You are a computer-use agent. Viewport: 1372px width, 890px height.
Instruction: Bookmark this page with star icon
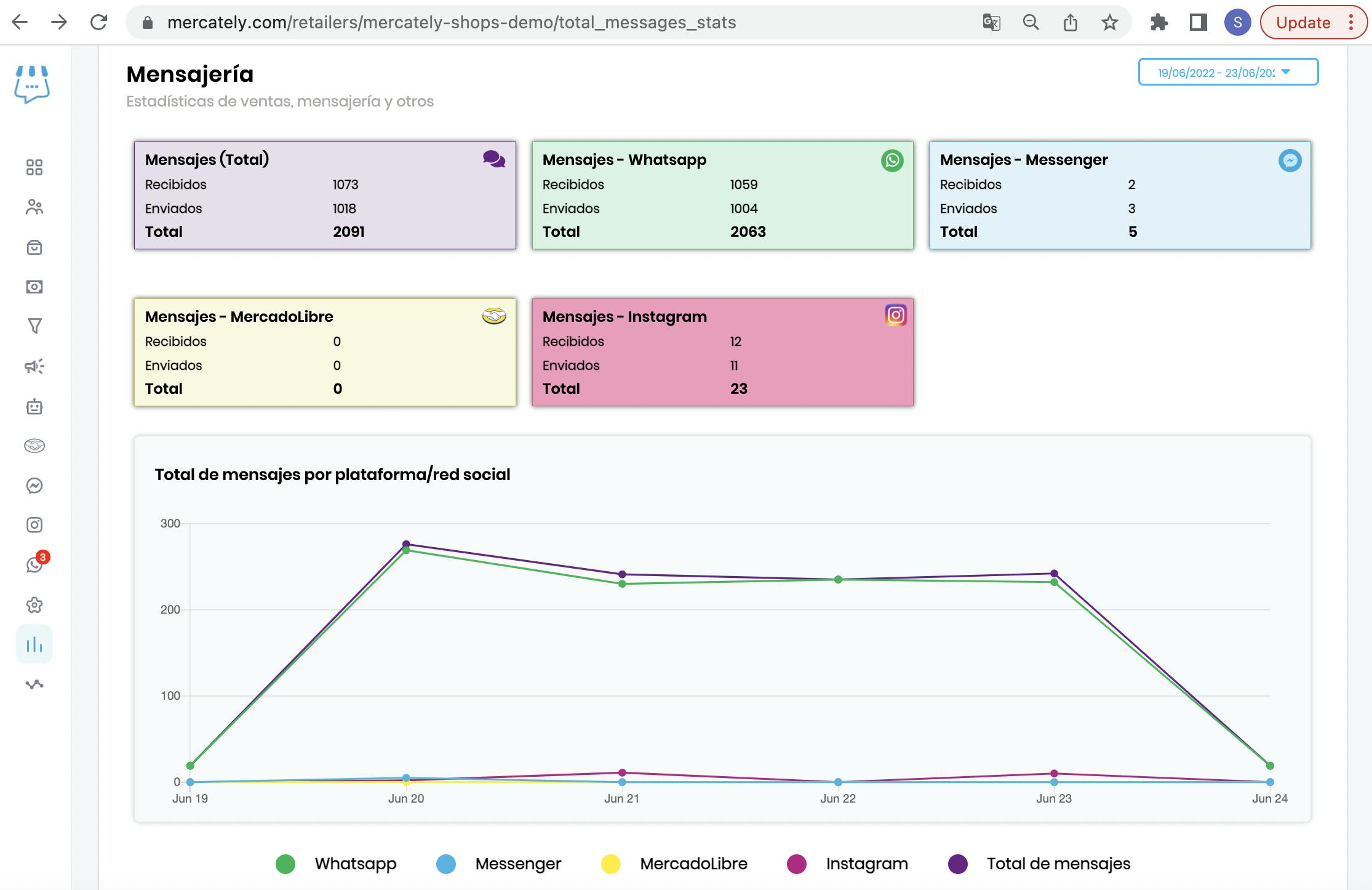coord(1110,23)
